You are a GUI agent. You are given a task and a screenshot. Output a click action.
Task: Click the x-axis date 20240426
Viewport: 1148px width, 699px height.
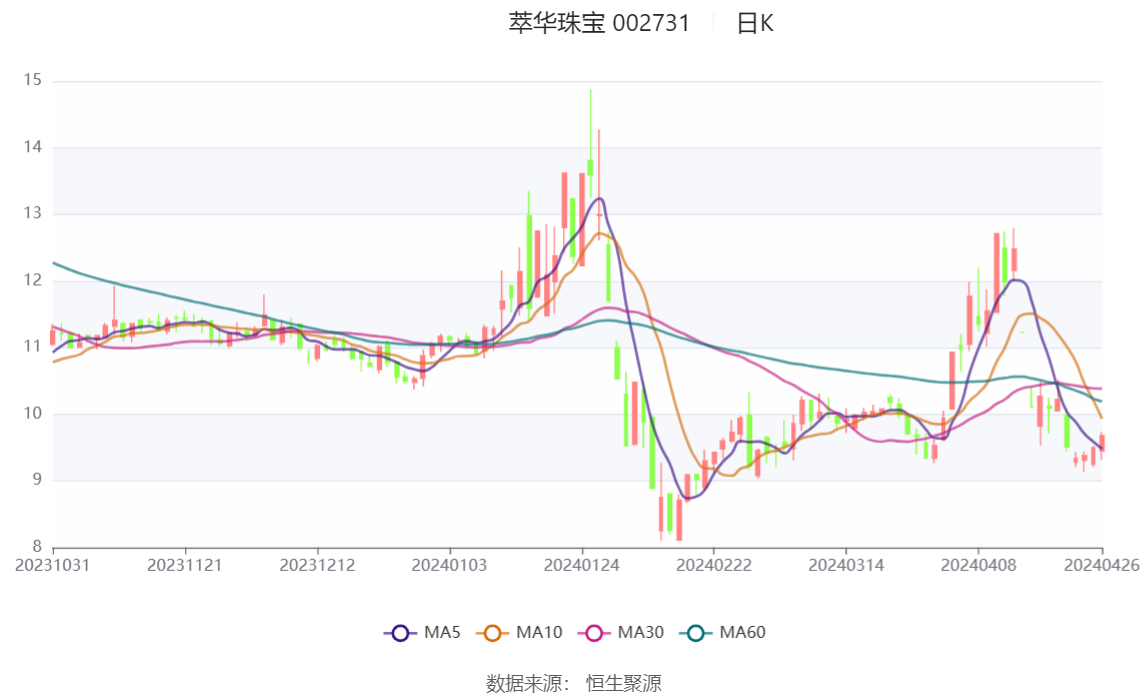[1101, 565]
